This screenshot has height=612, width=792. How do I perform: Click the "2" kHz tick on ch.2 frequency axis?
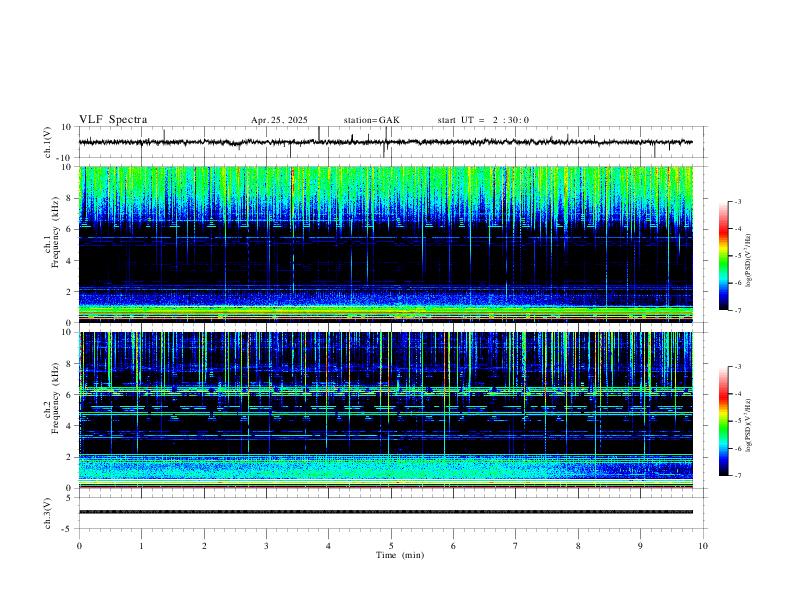coord(70,457)
